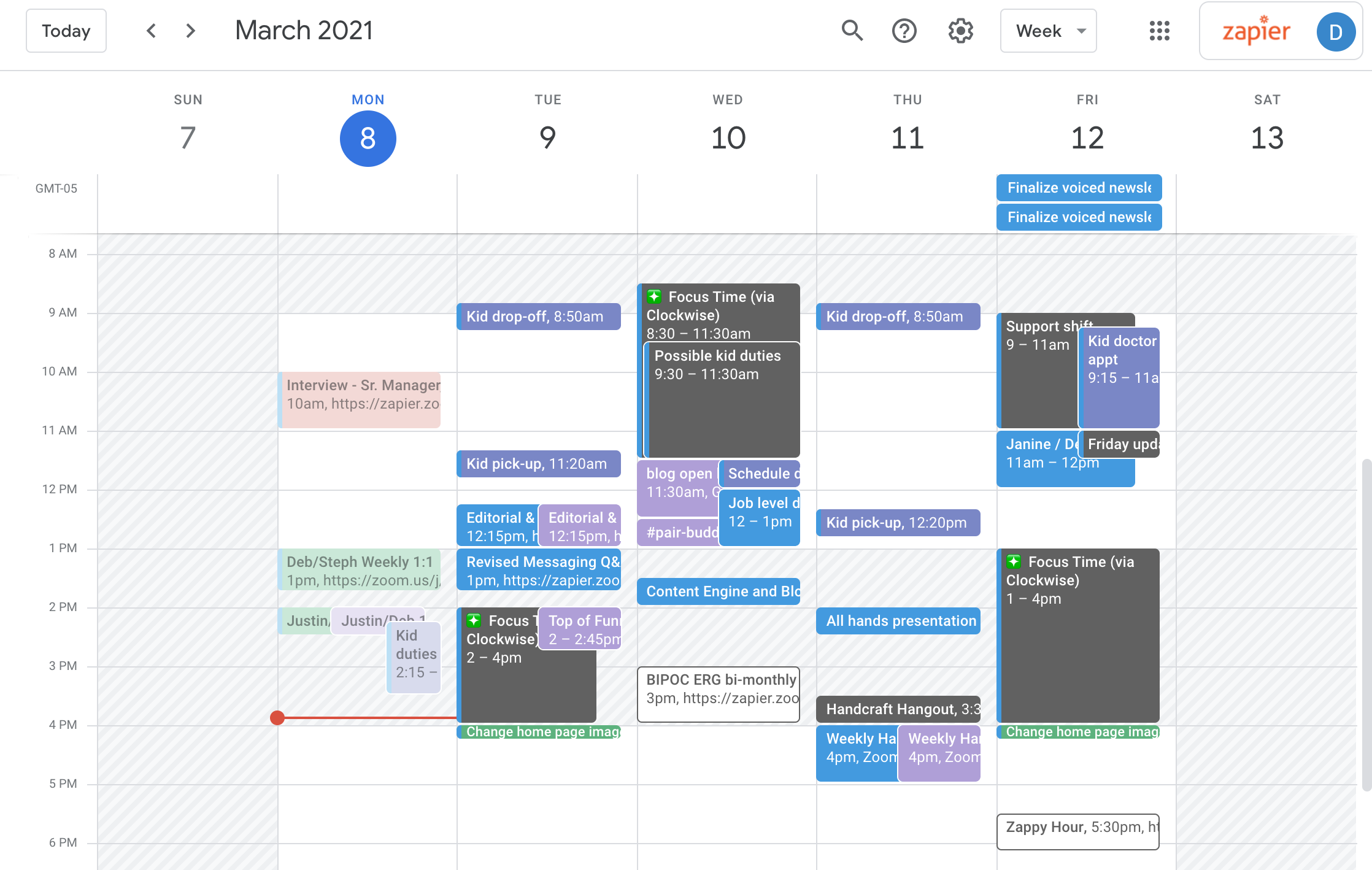
Task: Go to the previous week arrow
Action: (x=152, y=30)
